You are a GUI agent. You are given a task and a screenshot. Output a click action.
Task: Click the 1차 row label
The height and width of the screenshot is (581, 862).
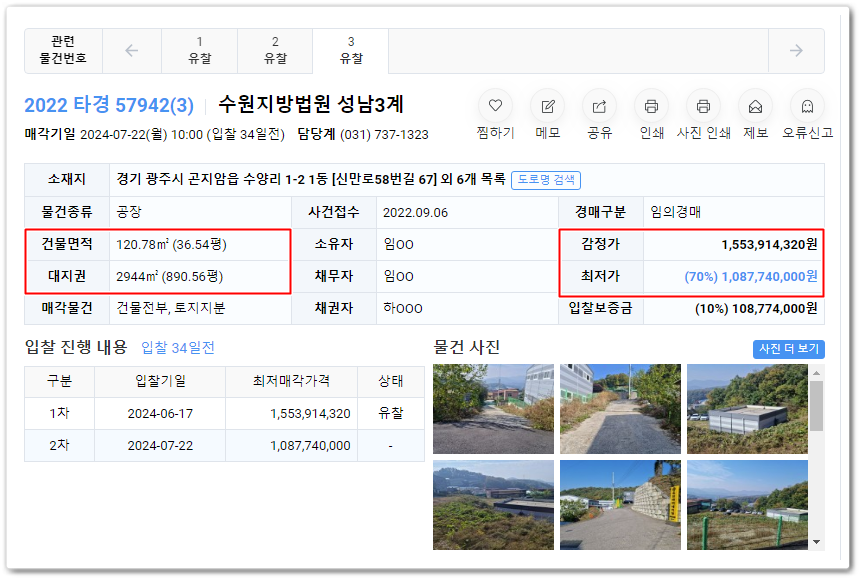(x=59, y=413)
